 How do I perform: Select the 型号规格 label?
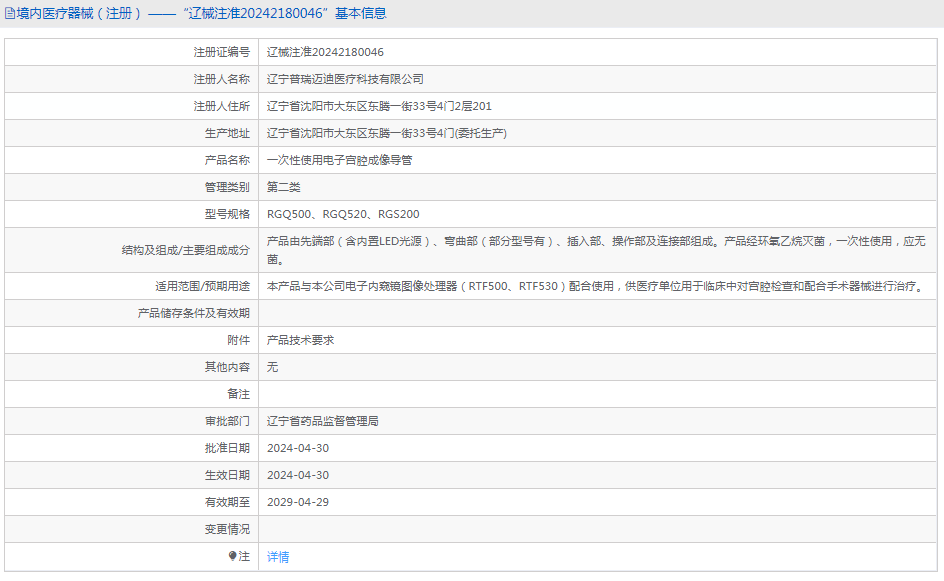click(x=227, y=214)
